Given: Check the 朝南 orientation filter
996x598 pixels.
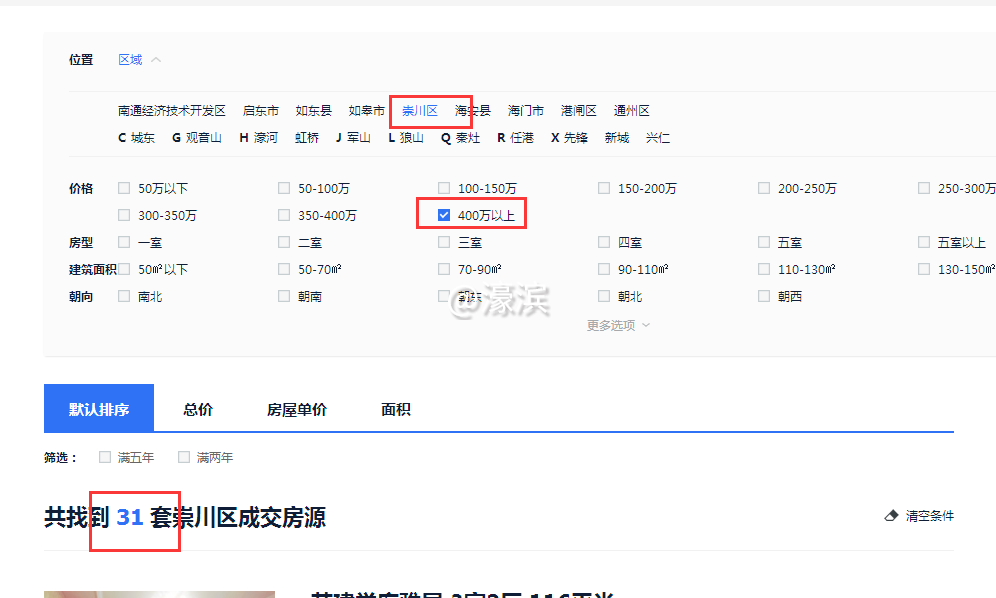Looking at the screenshot, I should (284, 295).
